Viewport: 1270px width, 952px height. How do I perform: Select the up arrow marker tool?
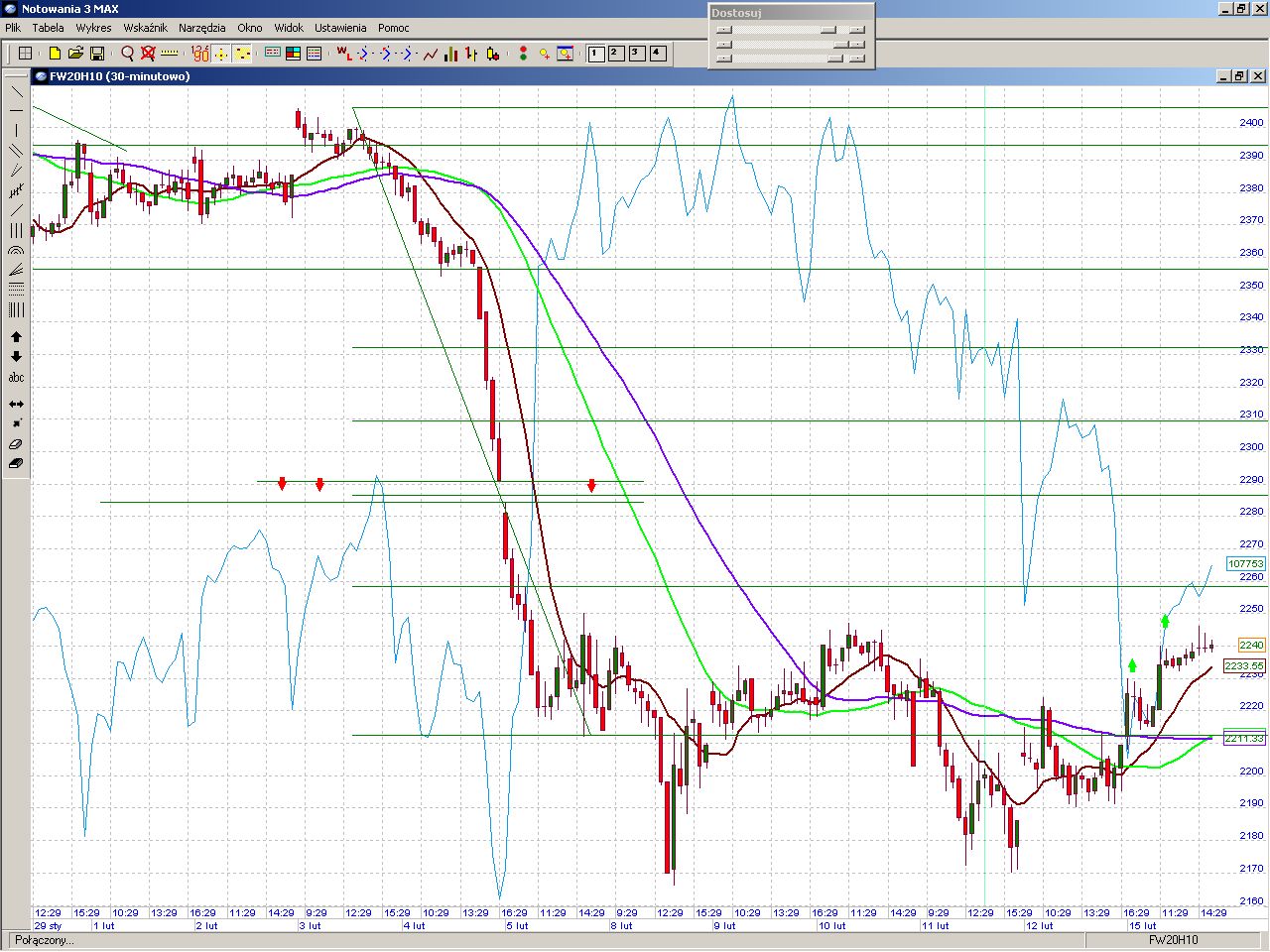16,337
